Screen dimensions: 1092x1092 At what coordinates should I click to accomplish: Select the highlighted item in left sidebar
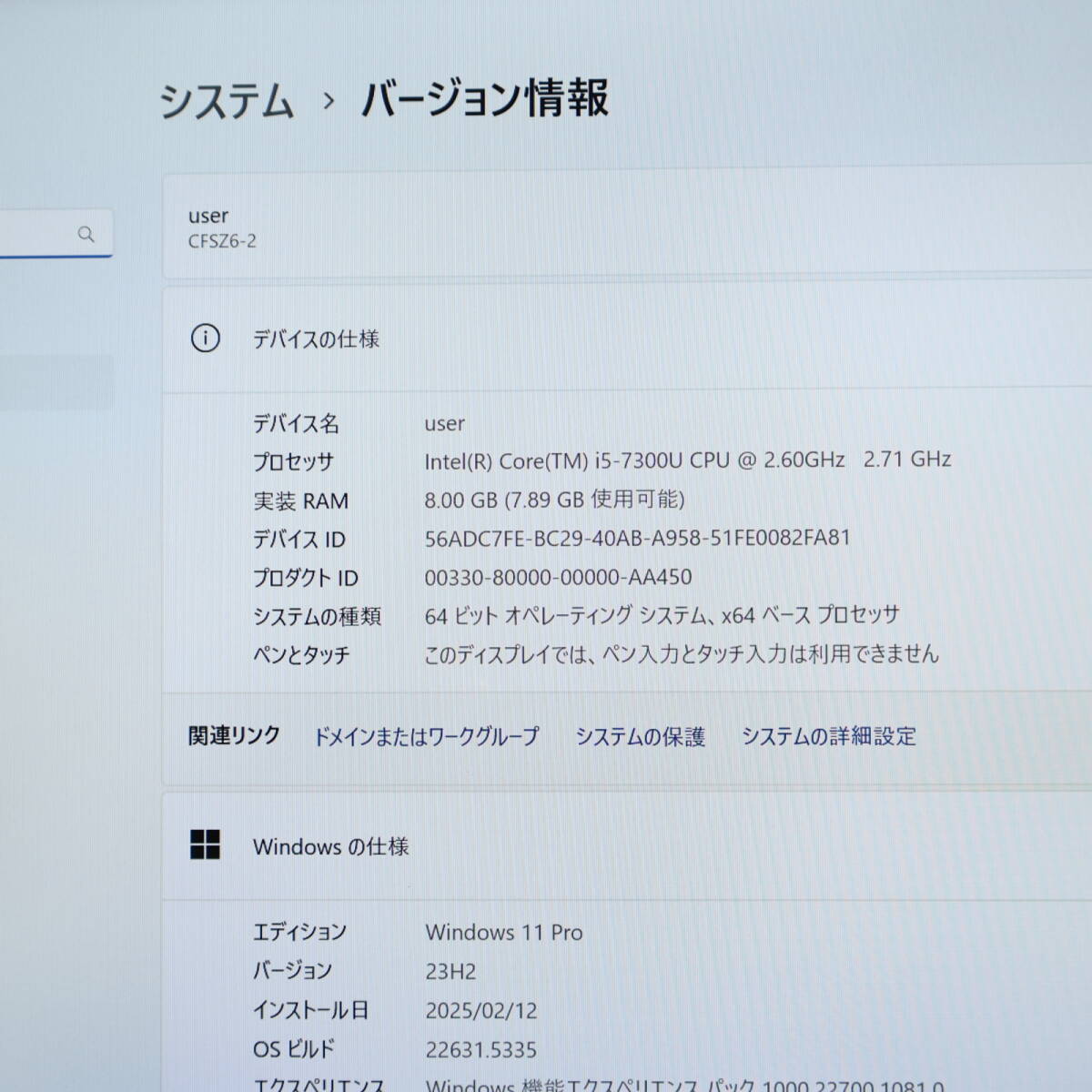click(x=56, y=382)
